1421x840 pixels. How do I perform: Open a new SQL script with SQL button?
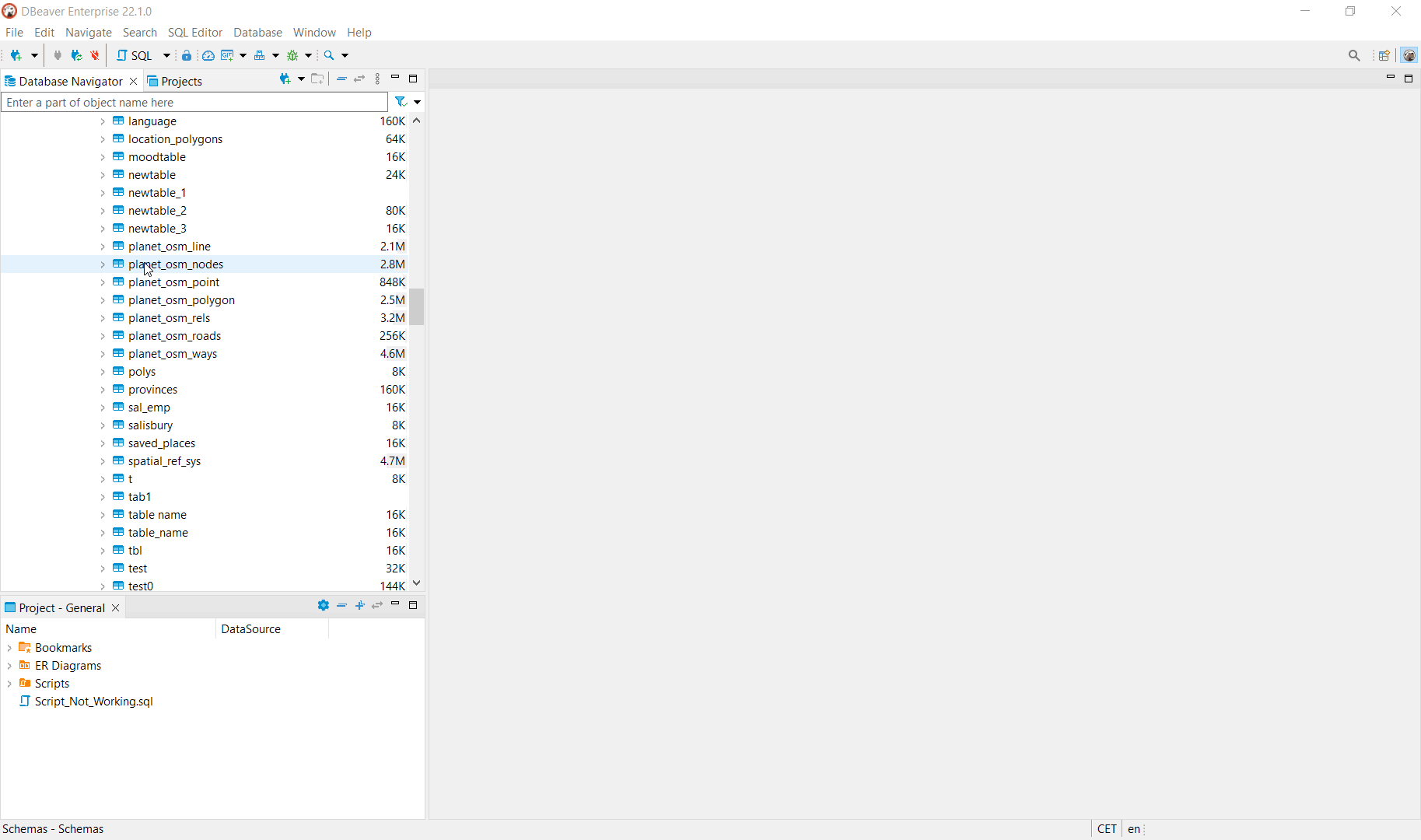[135, 55]
